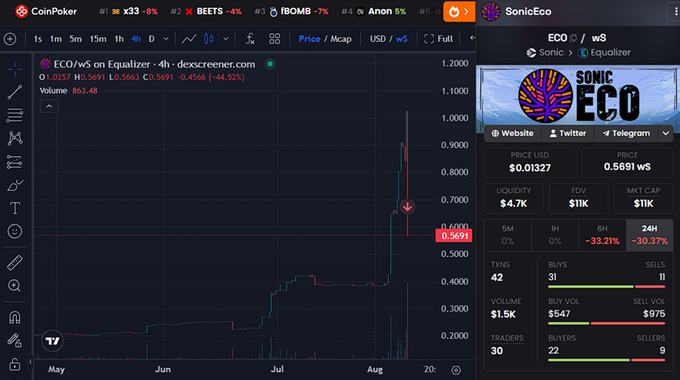Select the brush drawing tool
The image size is (680, 380).
point(15,185)
